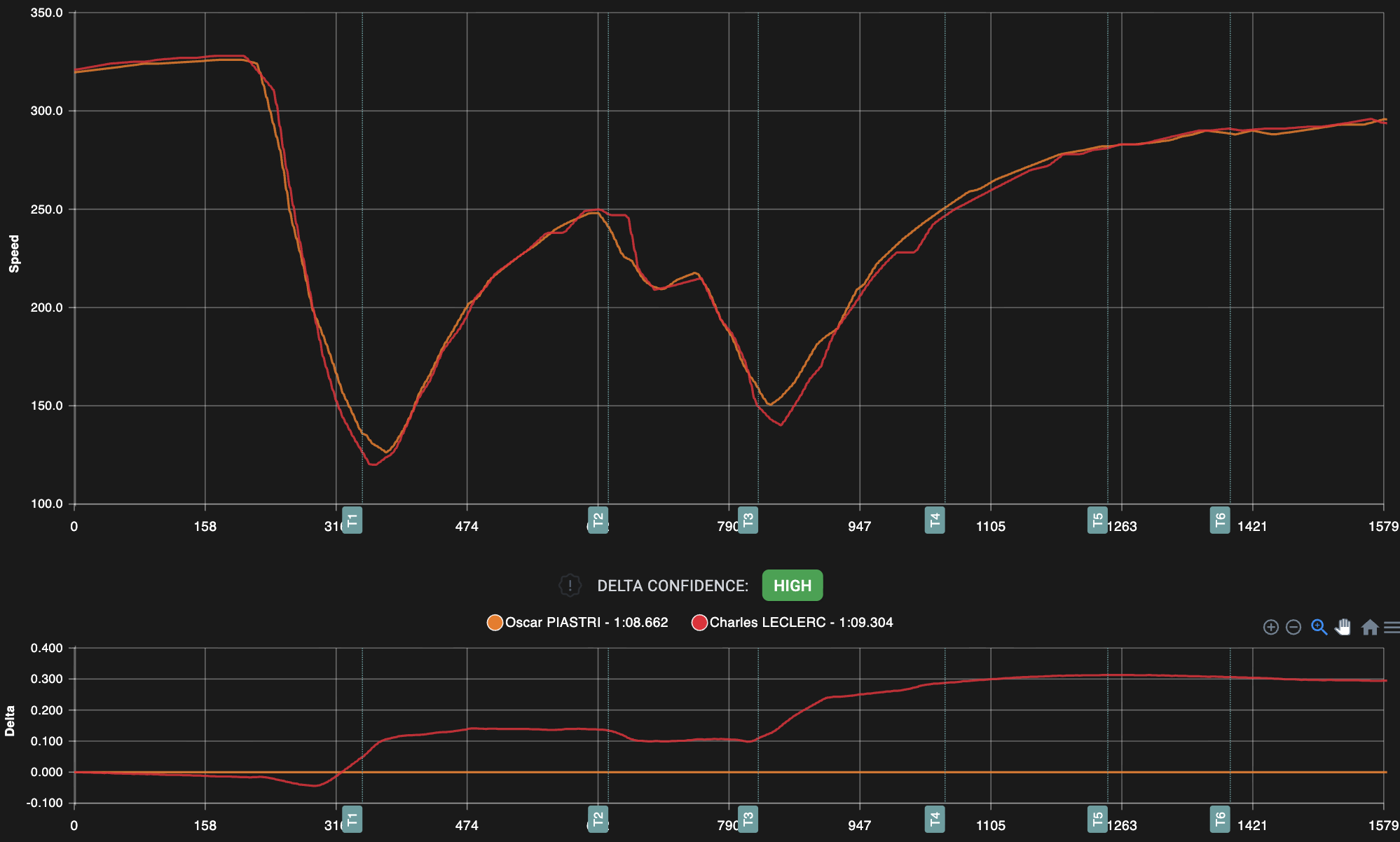Screen dimensions: 1400x842
Task: Click T3 marker on speed chart
Action: tap(748, 520)
